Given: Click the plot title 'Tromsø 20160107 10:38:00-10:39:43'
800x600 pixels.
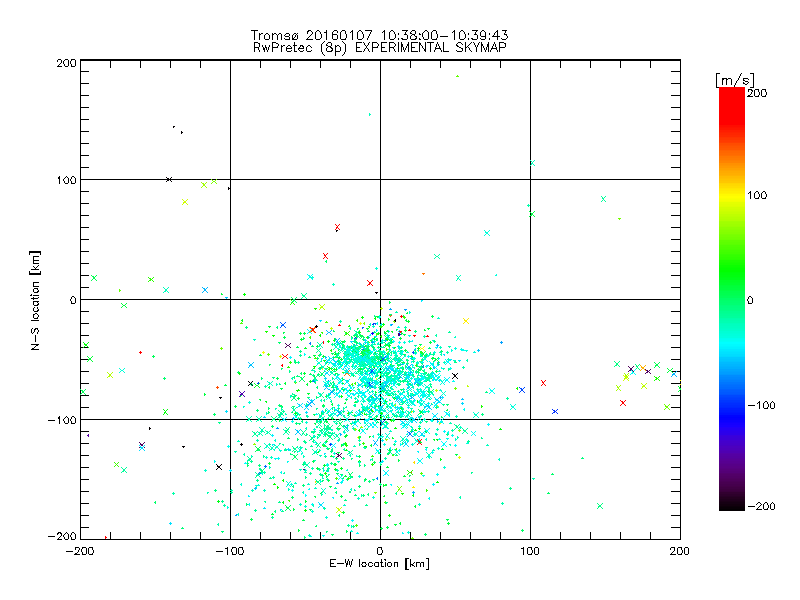Looking at the screenshot, I should [379, 35].
